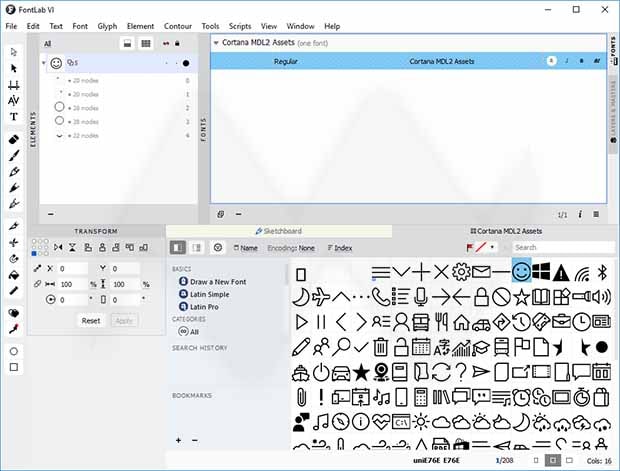Open the Glyph menu

click(x=107, y=26)
